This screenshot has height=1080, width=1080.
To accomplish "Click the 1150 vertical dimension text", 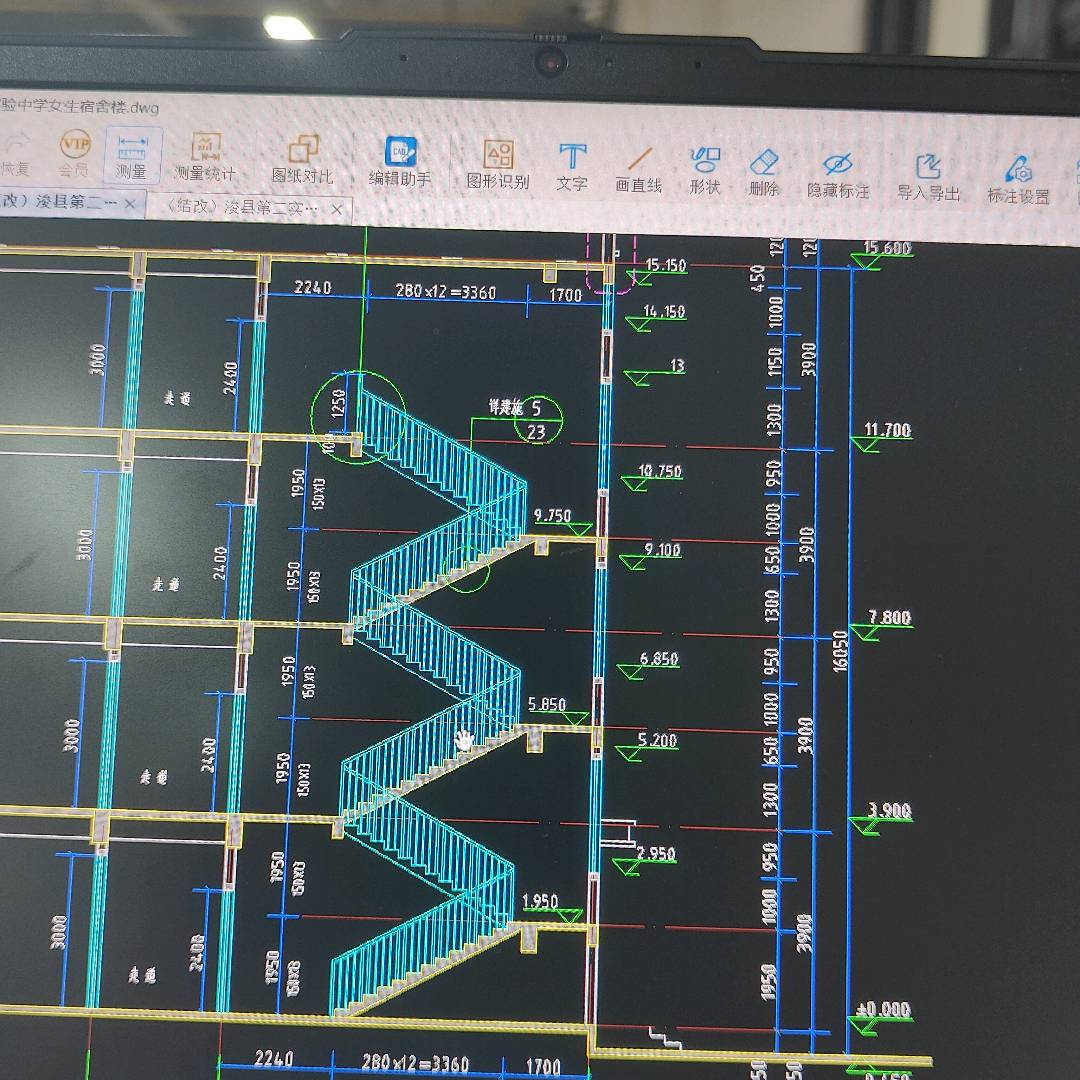I will click(776, 362).
